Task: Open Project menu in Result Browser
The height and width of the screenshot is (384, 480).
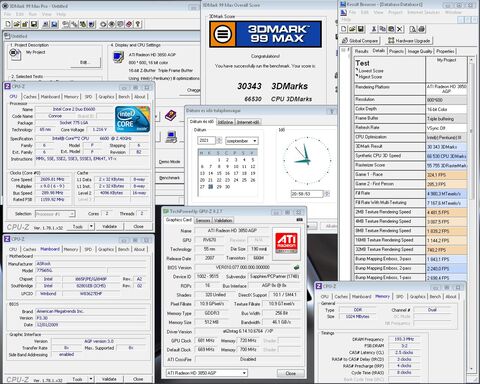Action: click(396, 12)
